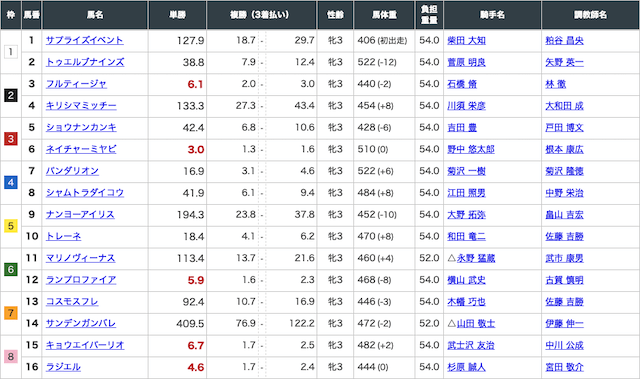Image resolution: width=640 pixels, height=379 pixels.
Task: Open jockey link 木幡 巧也
Action: 467,301
